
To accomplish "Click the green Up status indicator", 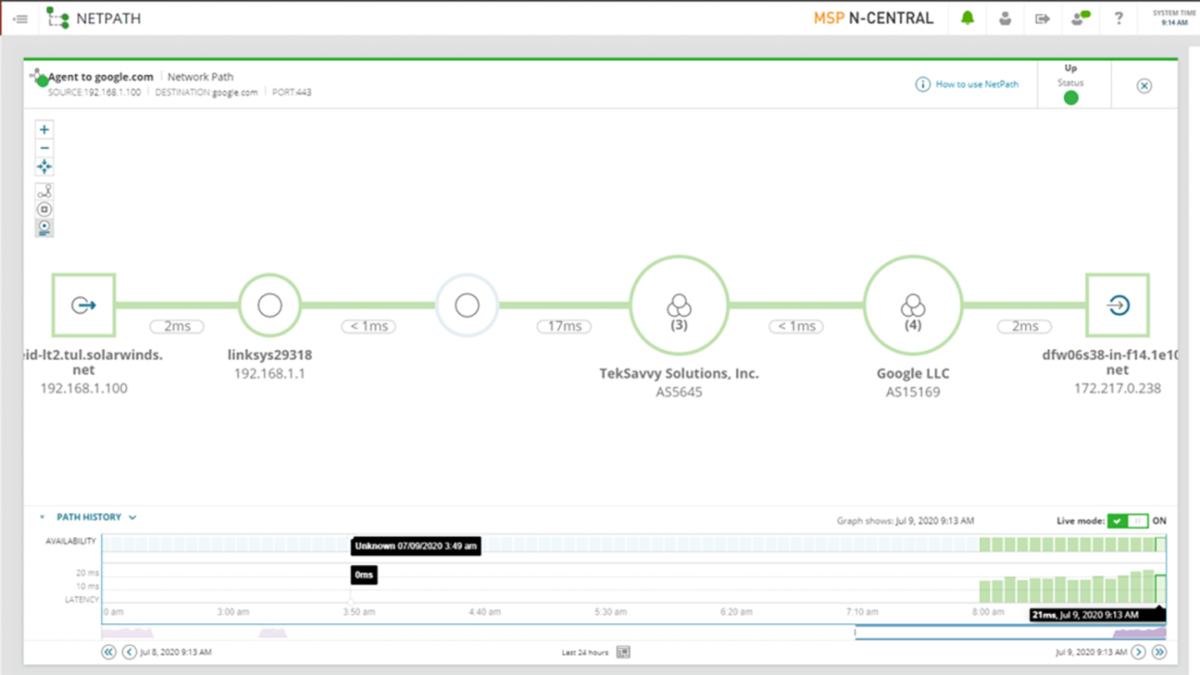I will (x=1071, y=97).
